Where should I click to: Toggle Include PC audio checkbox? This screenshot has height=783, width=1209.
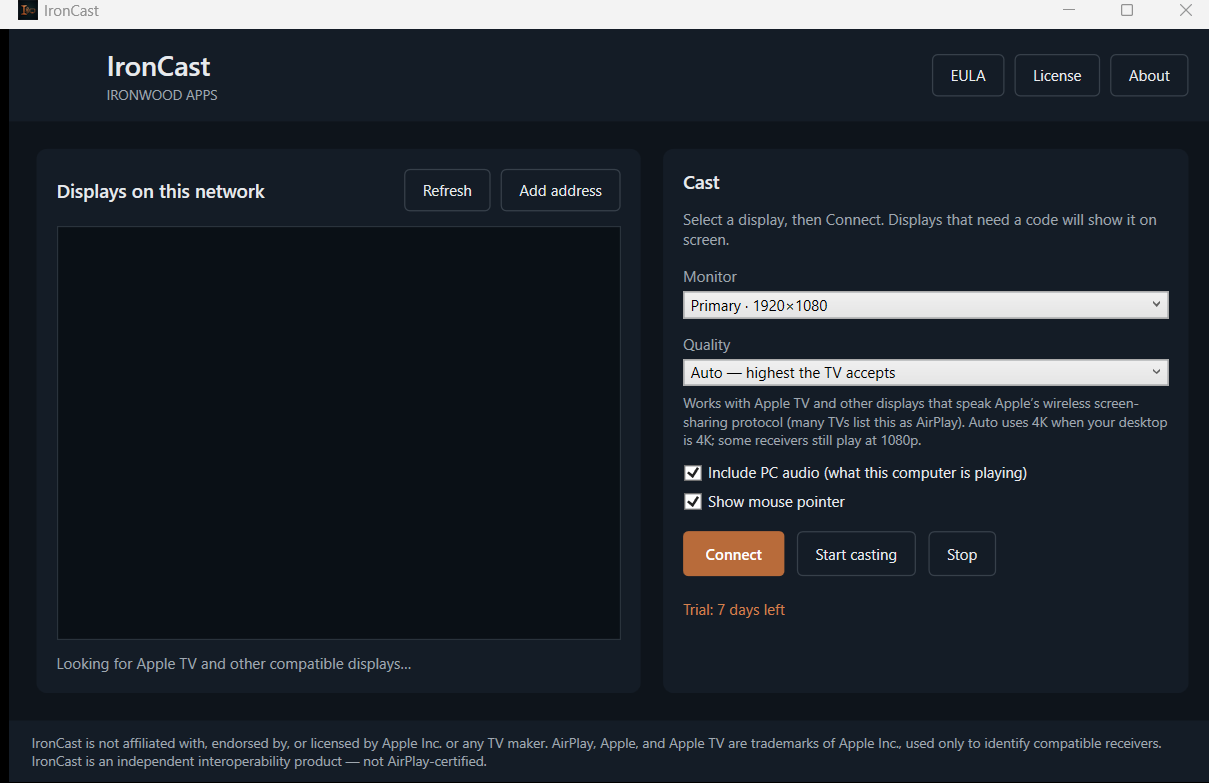[x=692, y=472]
